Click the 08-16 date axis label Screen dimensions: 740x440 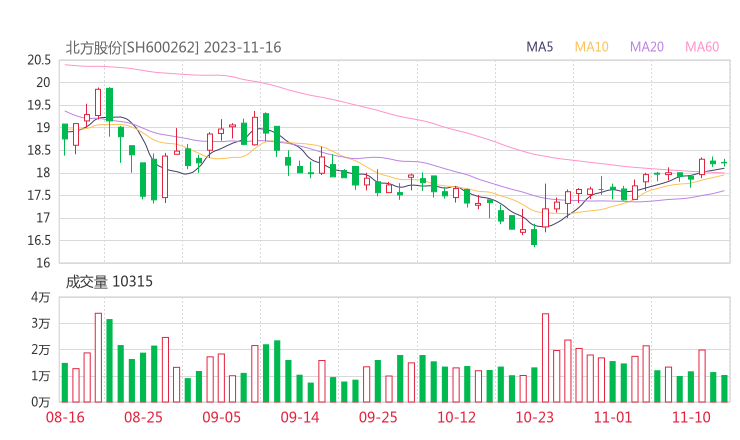point(65,417)
